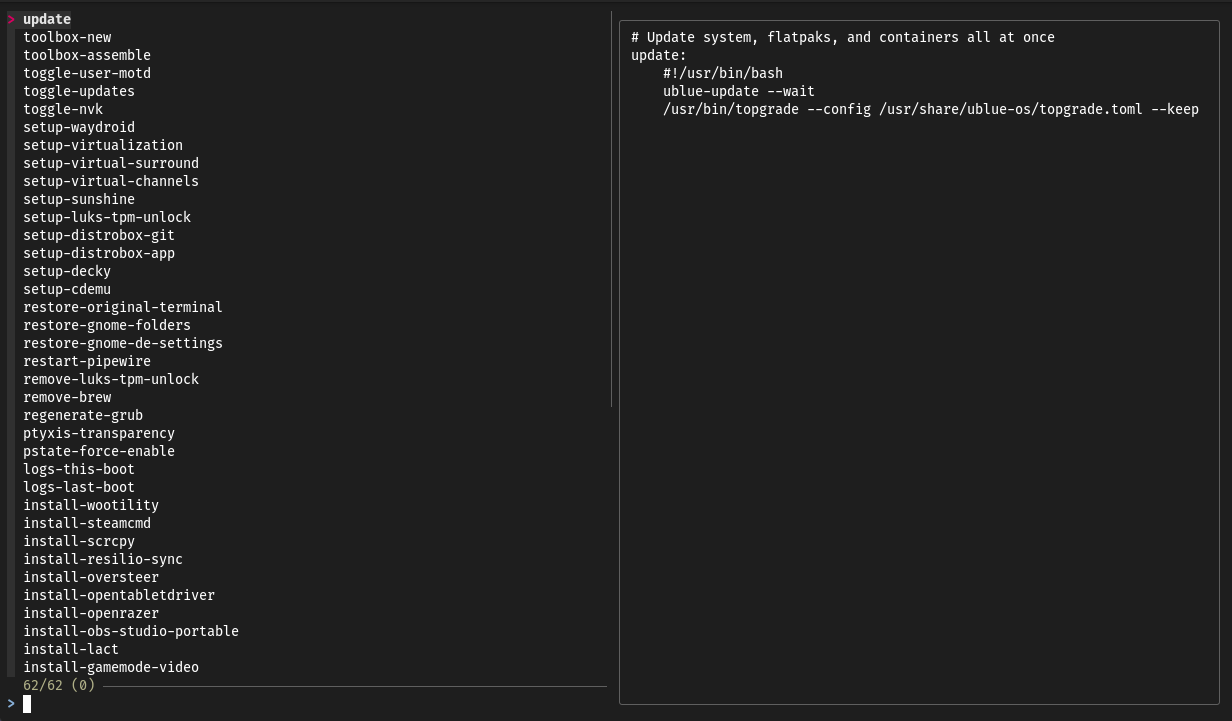Image resolution: width=1232 pixels, height=721 pixels.
Task: Select the install-steamcmd recipe
Action: coord(87,523)
